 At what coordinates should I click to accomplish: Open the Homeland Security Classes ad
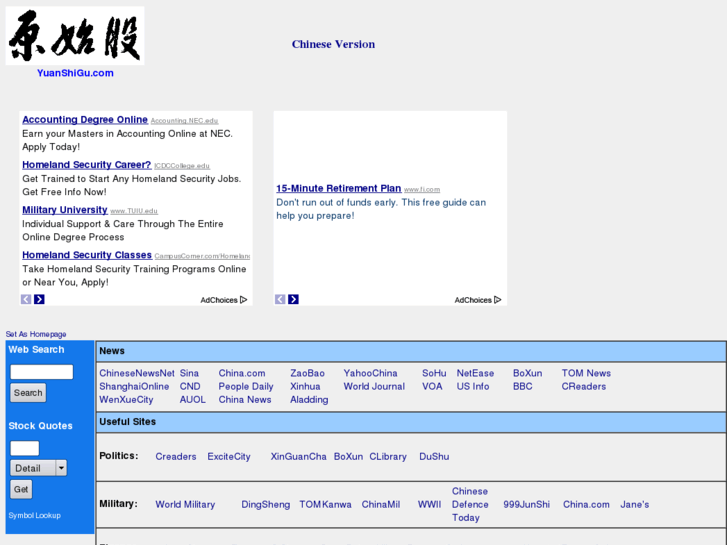pos(87,255)
